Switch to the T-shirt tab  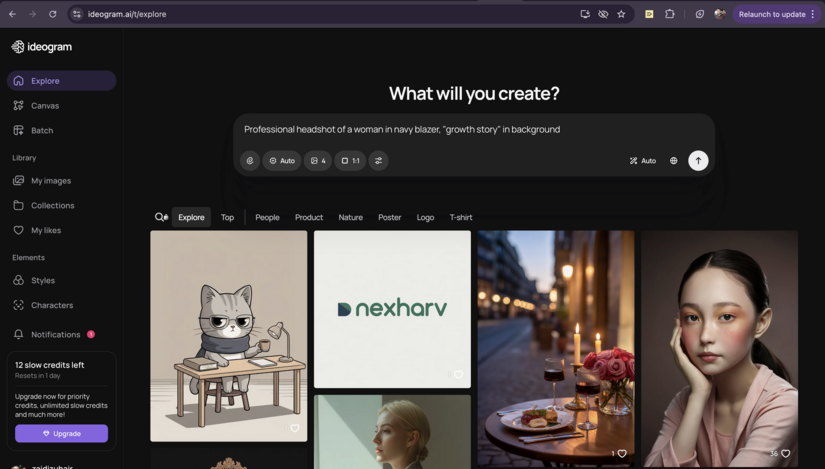461,217
